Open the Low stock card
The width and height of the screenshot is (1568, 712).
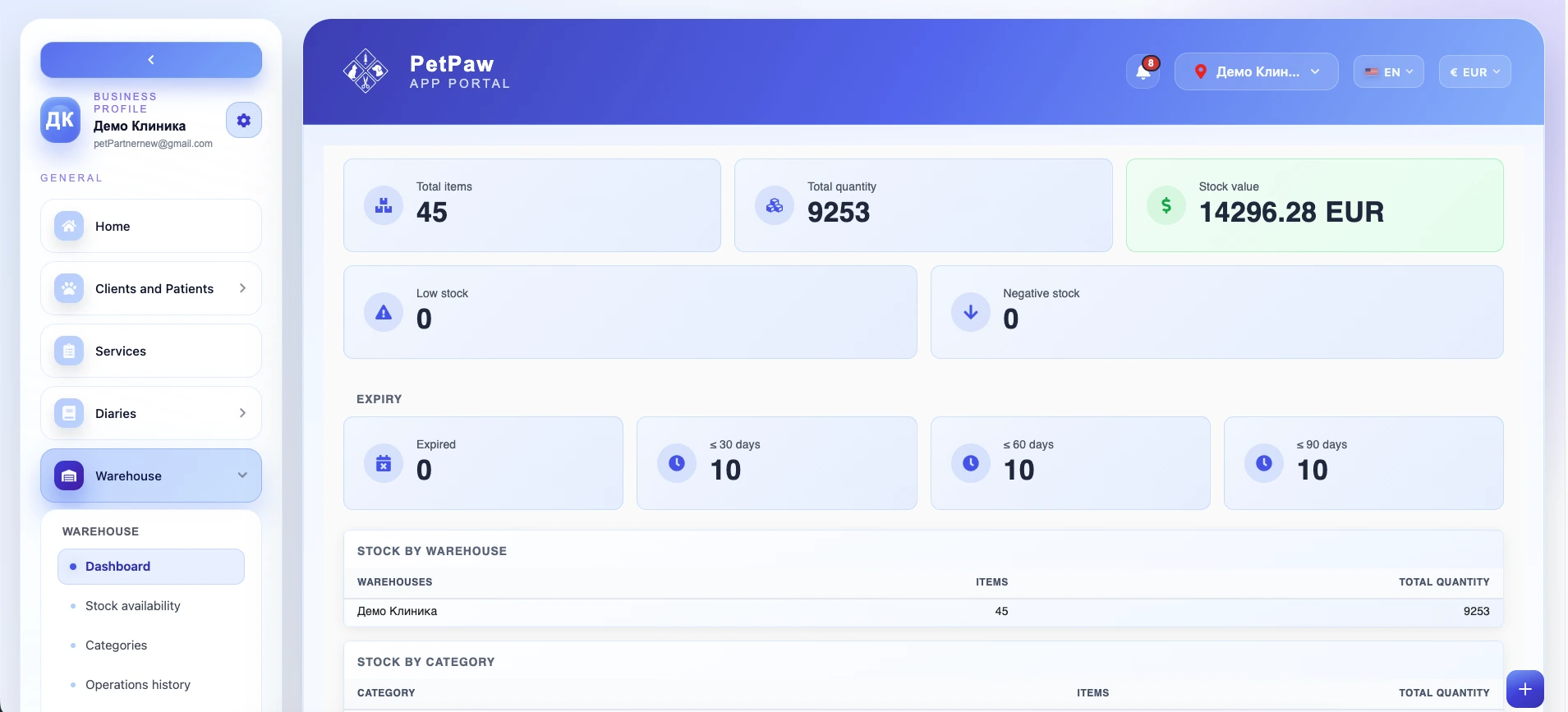click(x=630, y=312)
